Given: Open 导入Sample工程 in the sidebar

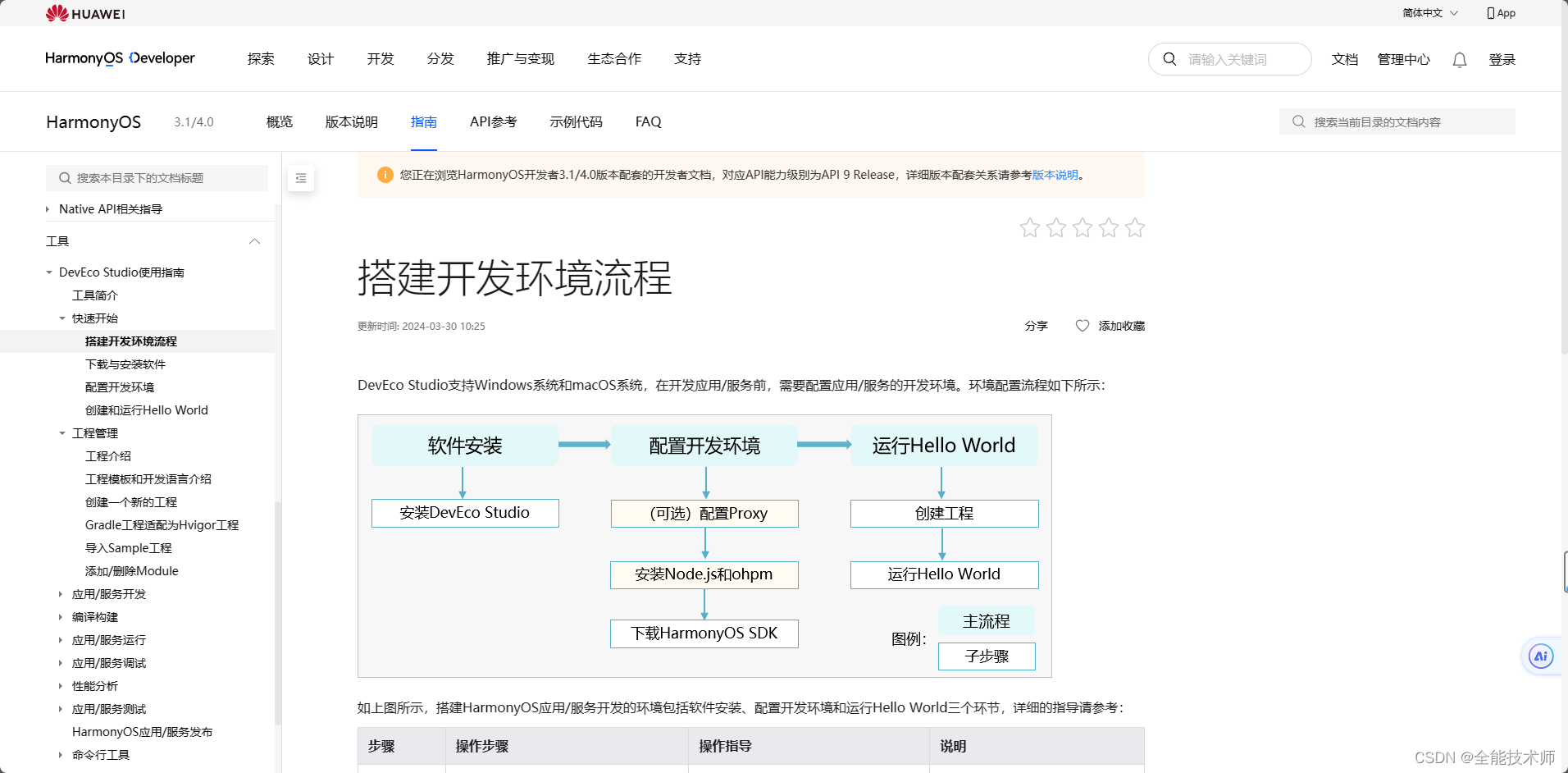Looking at the screenshot, I should point(129,548).
